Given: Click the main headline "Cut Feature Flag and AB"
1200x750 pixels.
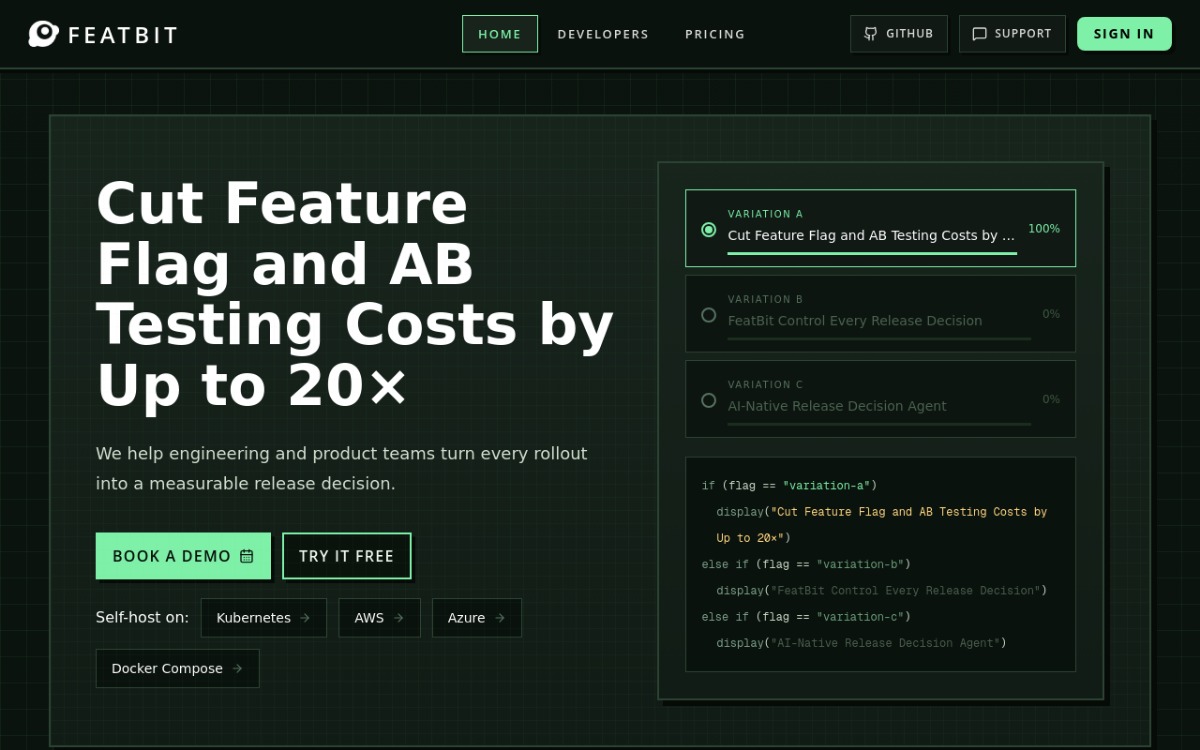Looking at the screenshot, I should tap(355, 294).
